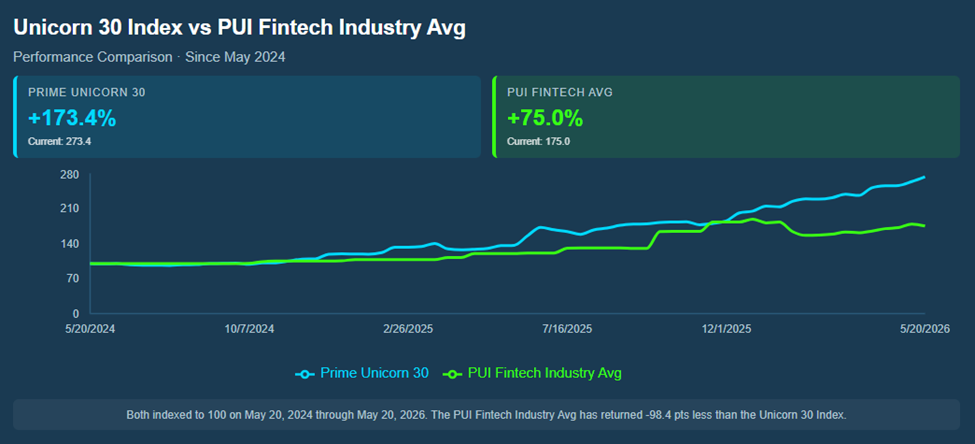Click the chart title Unicorn 30 Index heading

click(239, 29)
